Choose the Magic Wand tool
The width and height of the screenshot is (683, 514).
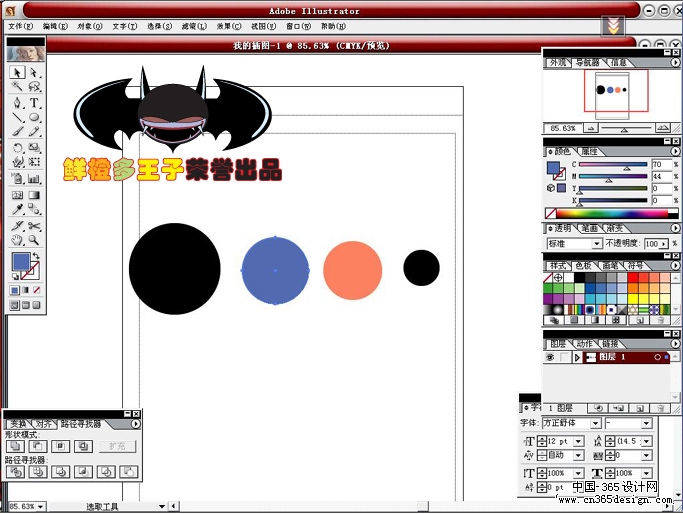[17, 86]
